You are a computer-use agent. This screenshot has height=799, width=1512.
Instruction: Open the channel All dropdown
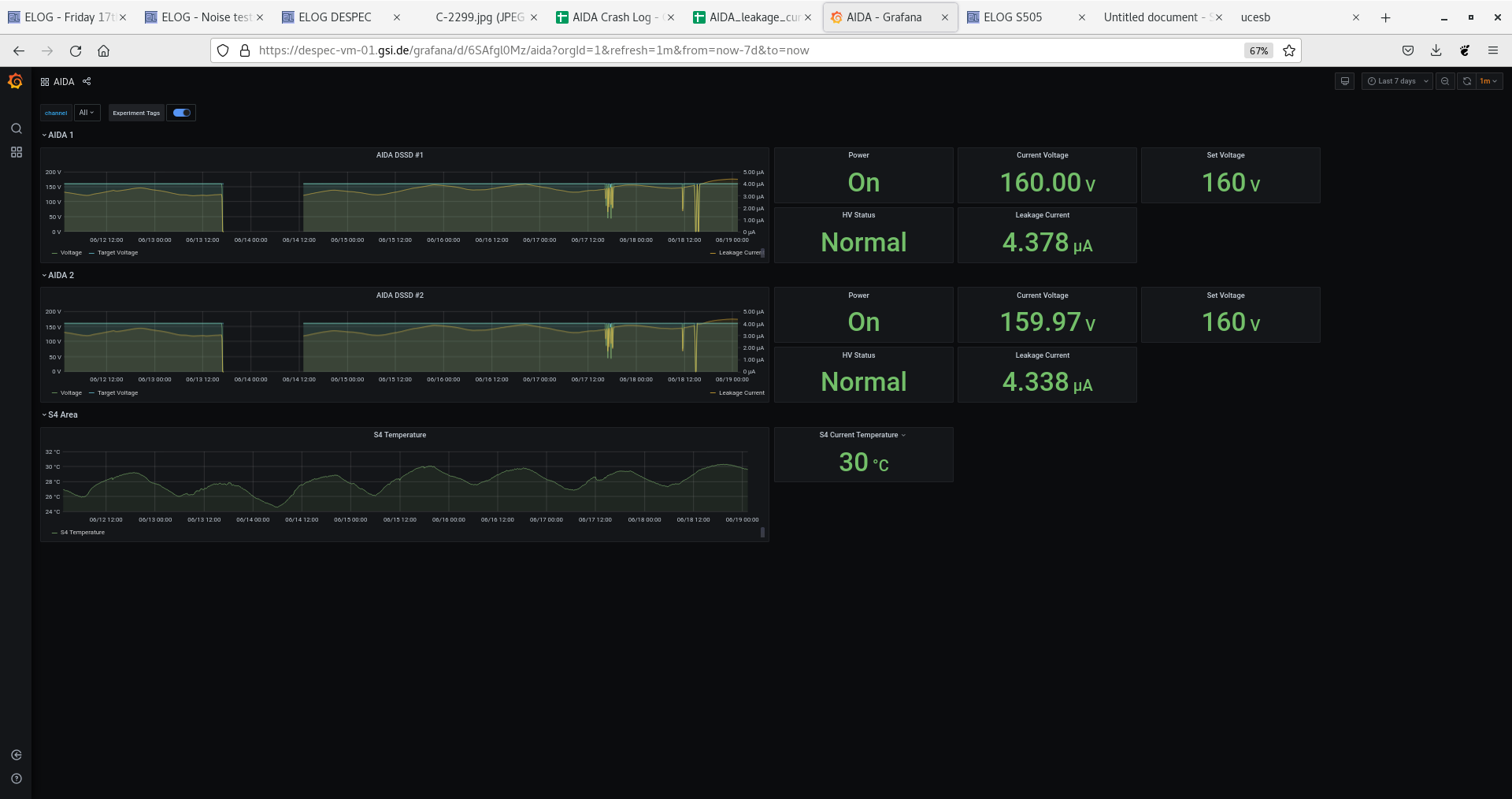[x=87, y=113]
